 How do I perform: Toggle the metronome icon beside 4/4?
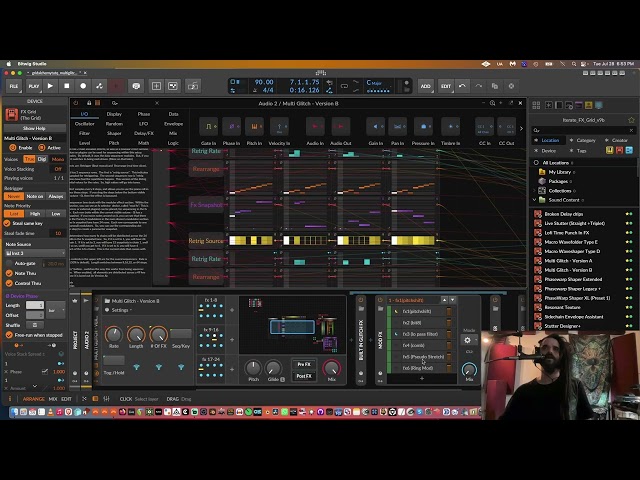click(255, 90)
